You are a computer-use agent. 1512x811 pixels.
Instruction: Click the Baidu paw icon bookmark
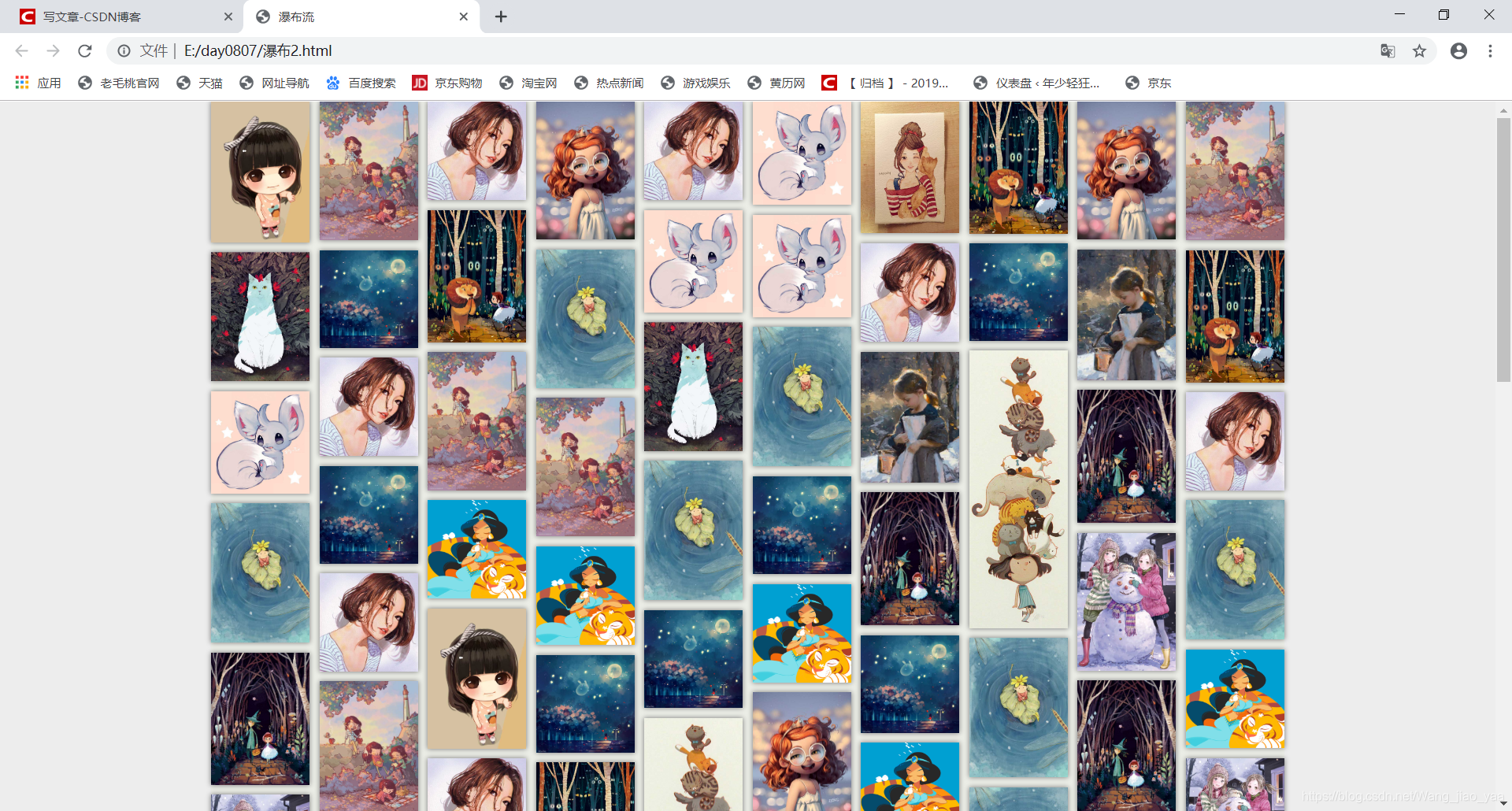[333, 83]
